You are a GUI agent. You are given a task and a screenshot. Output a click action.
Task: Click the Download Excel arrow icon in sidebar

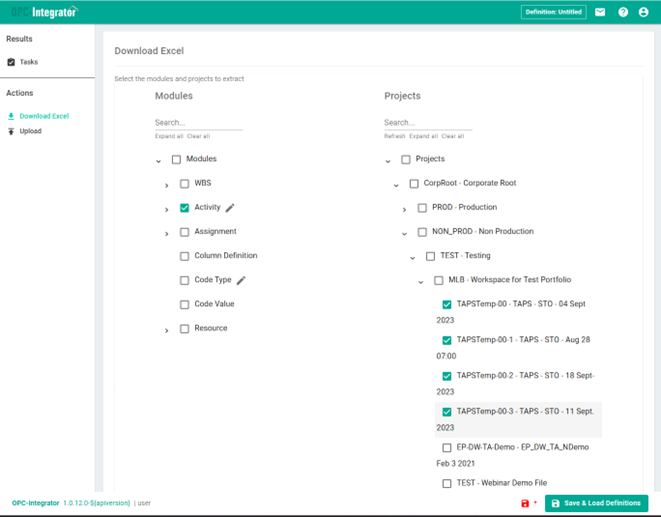click(11, 116)
